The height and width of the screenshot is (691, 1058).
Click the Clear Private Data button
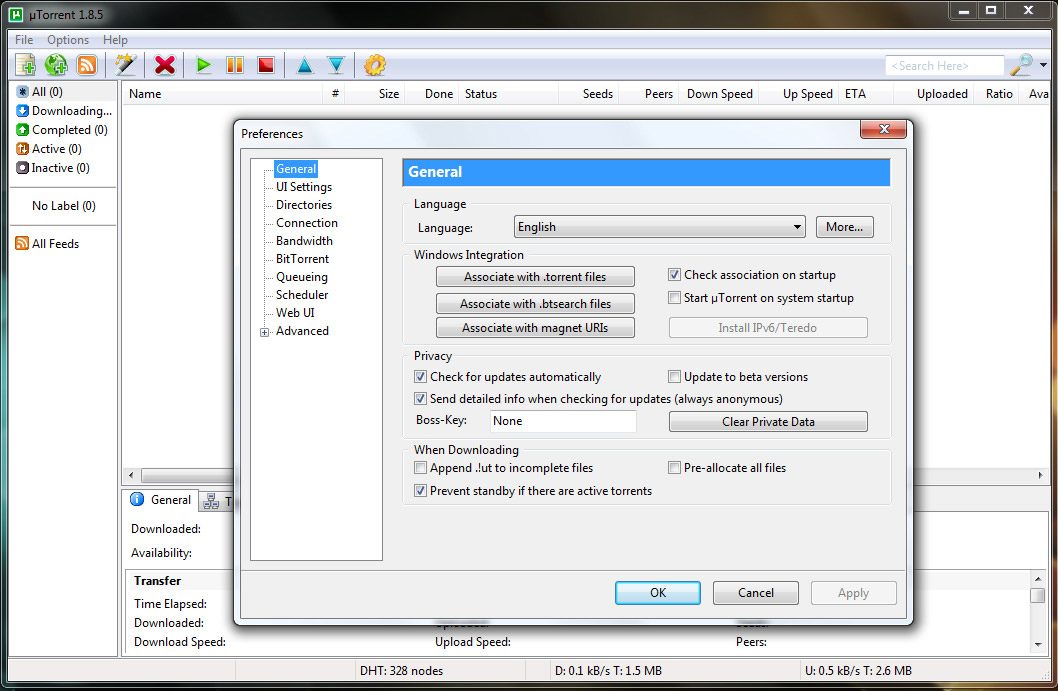[x=768, y=422]
